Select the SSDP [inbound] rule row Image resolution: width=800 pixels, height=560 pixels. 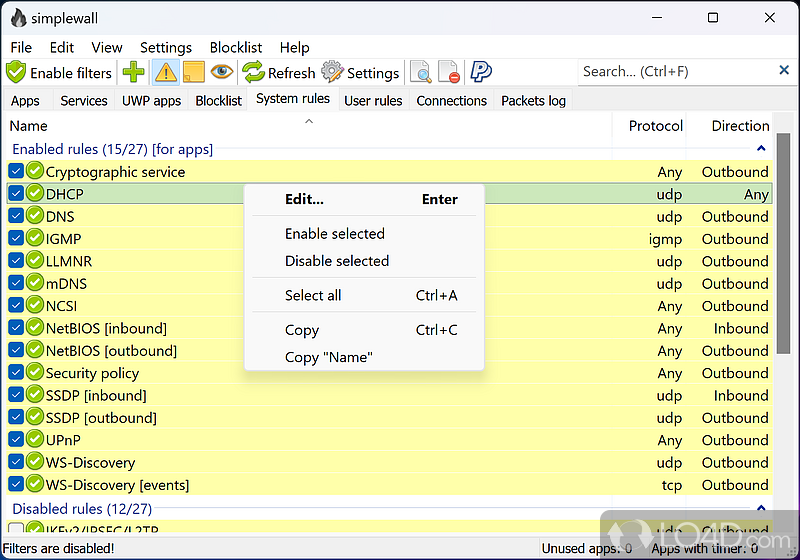click(x=390, y=395)
